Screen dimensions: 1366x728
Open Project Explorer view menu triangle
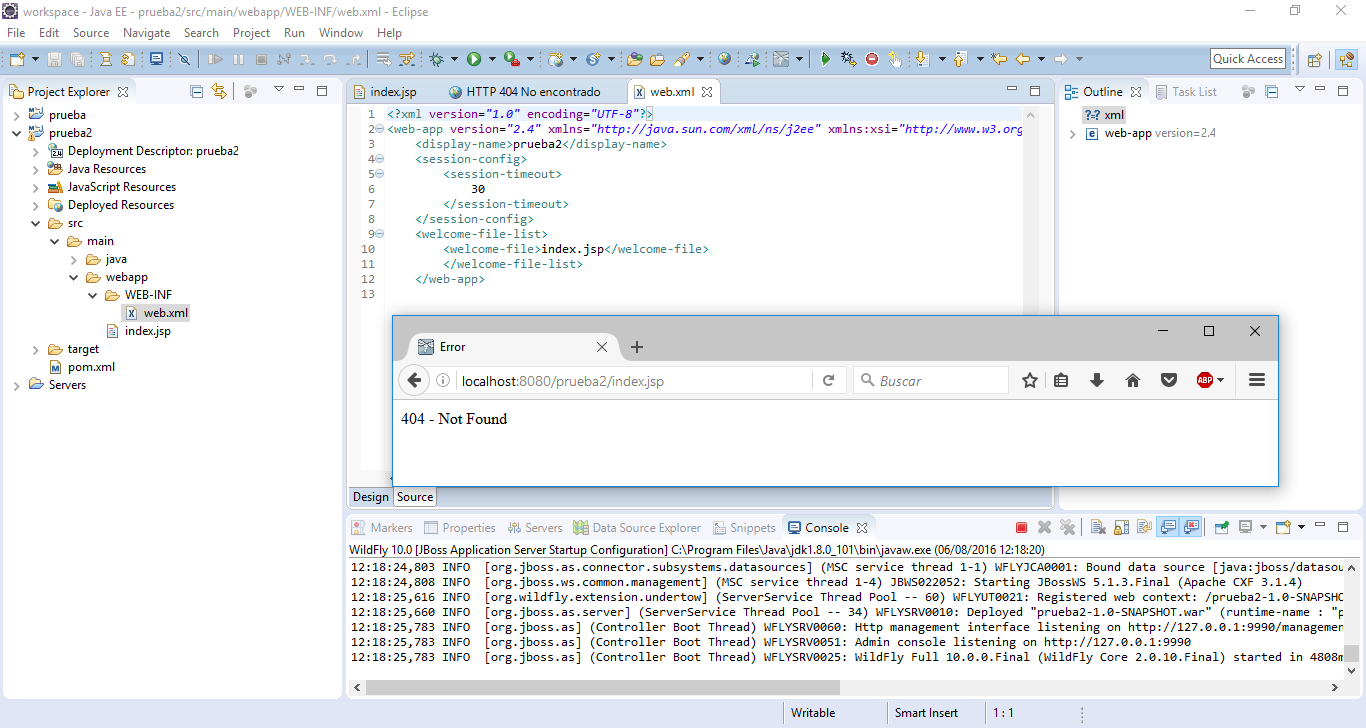click(278, 90)
